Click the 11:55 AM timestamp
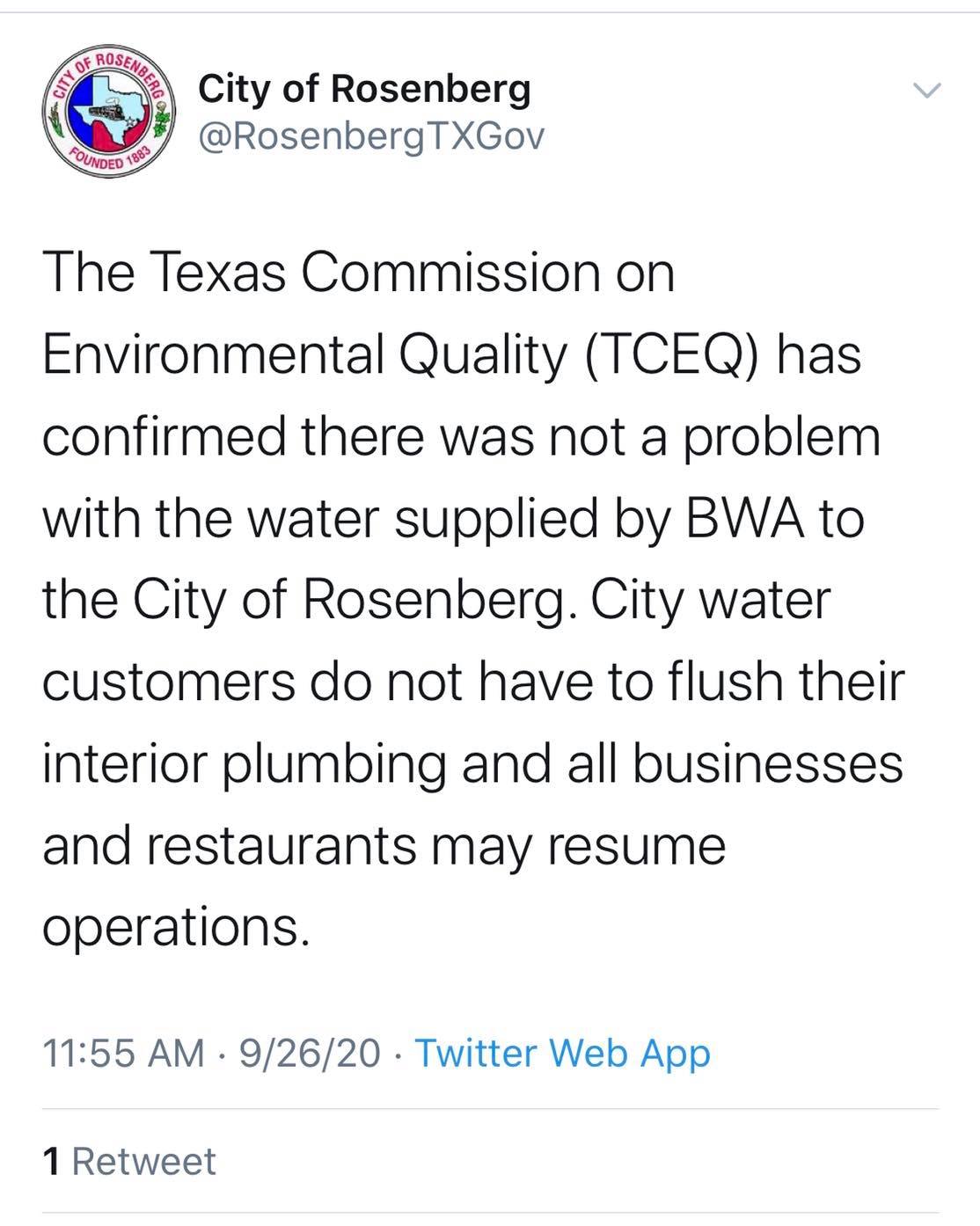This screenshot has height=1226, width=980. (x=123, y=1053)
